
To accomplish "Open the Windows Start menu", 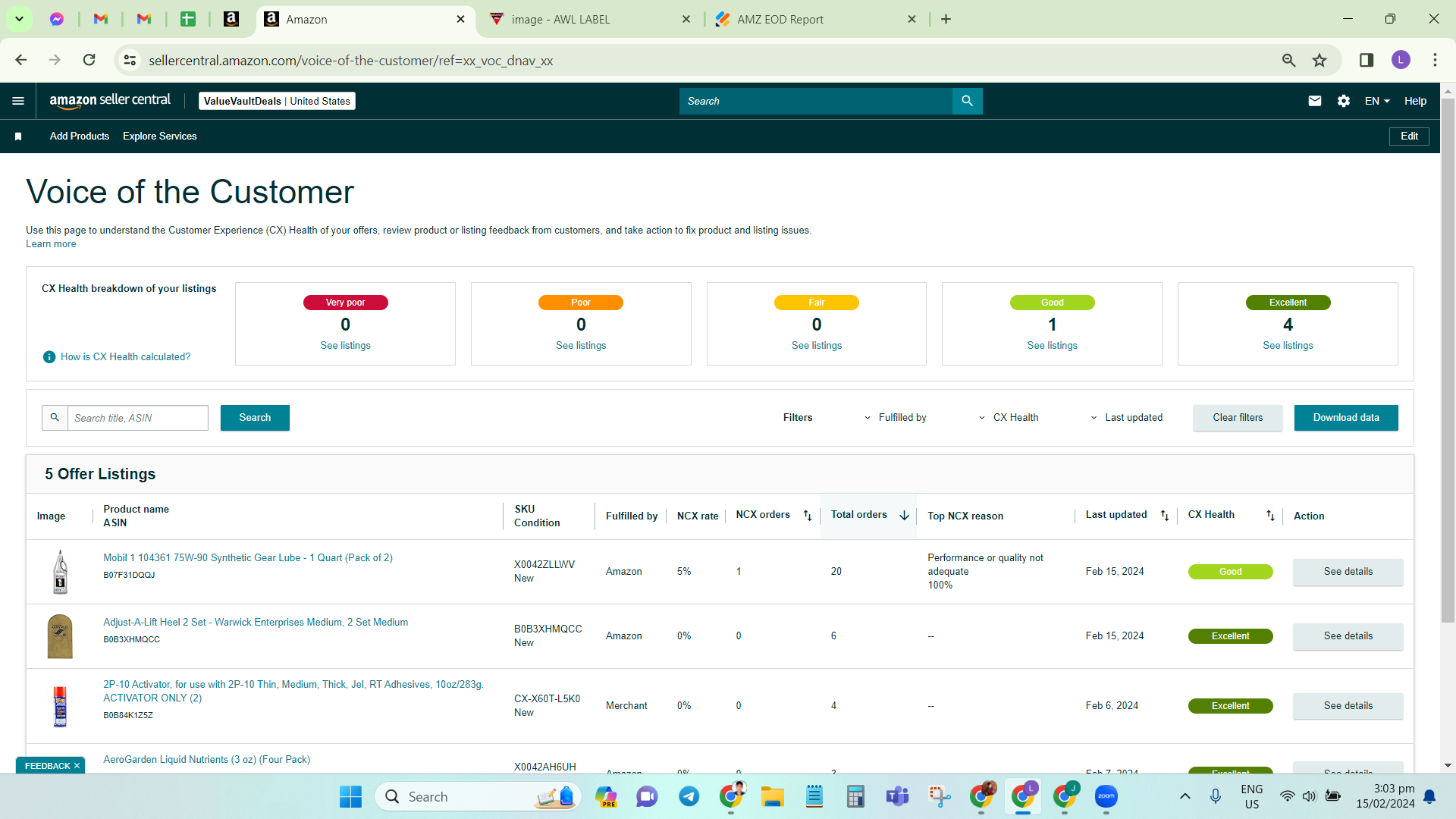I will click(350, 796).
